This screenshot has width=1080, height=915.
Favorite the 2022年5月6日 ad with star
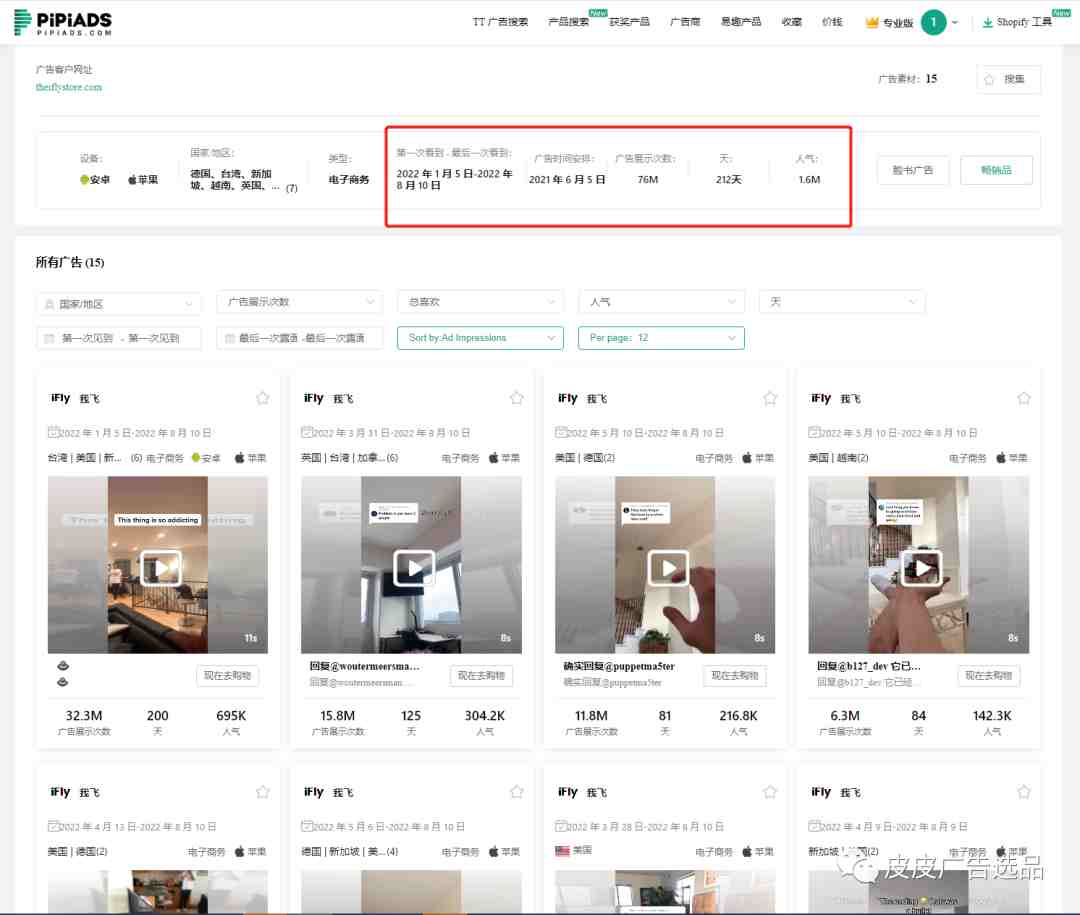(517, 792)
